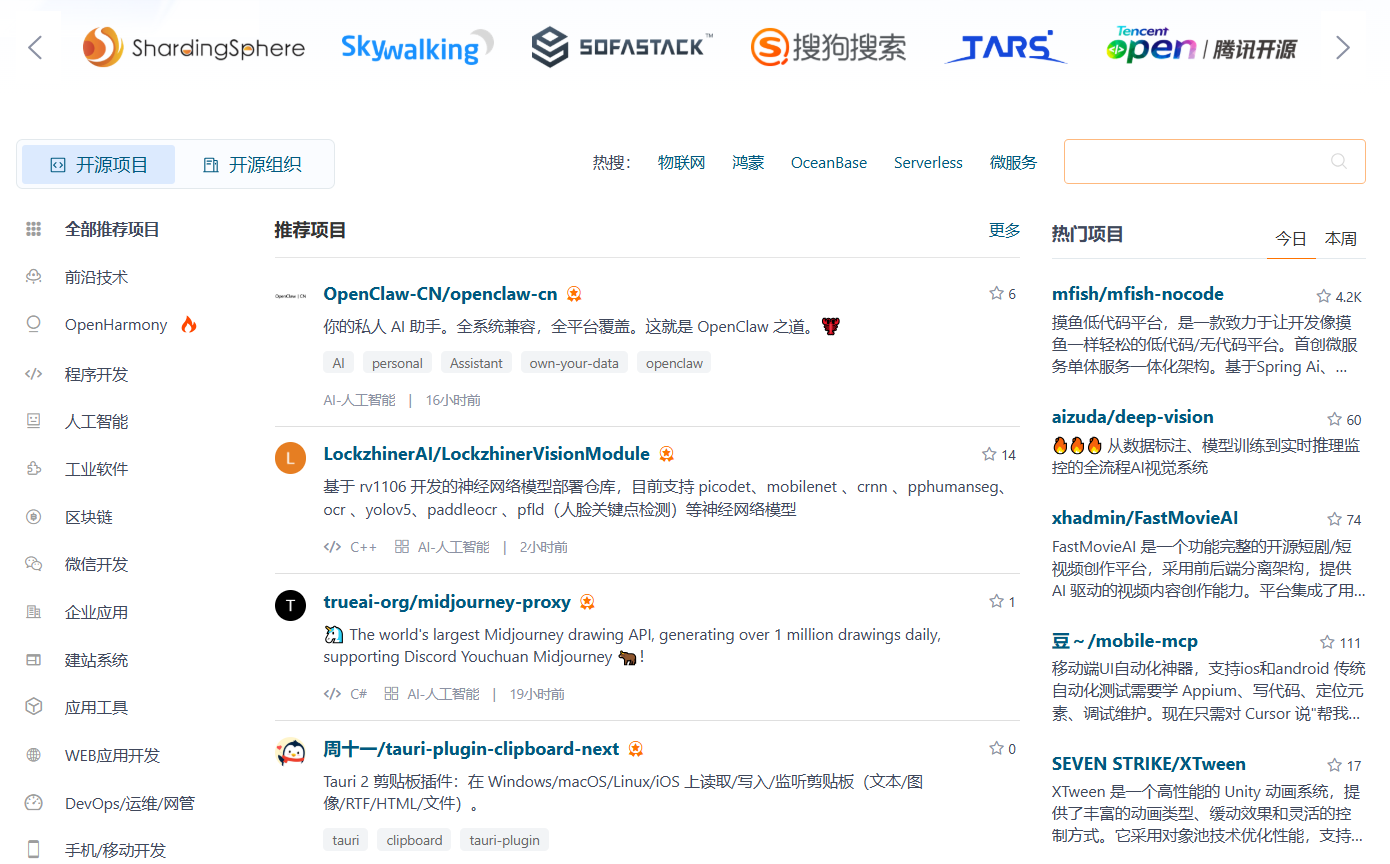Click the 区块链 sidebar category icon
The height and width of the screenshot is (864, 1390).
point(33,516)
